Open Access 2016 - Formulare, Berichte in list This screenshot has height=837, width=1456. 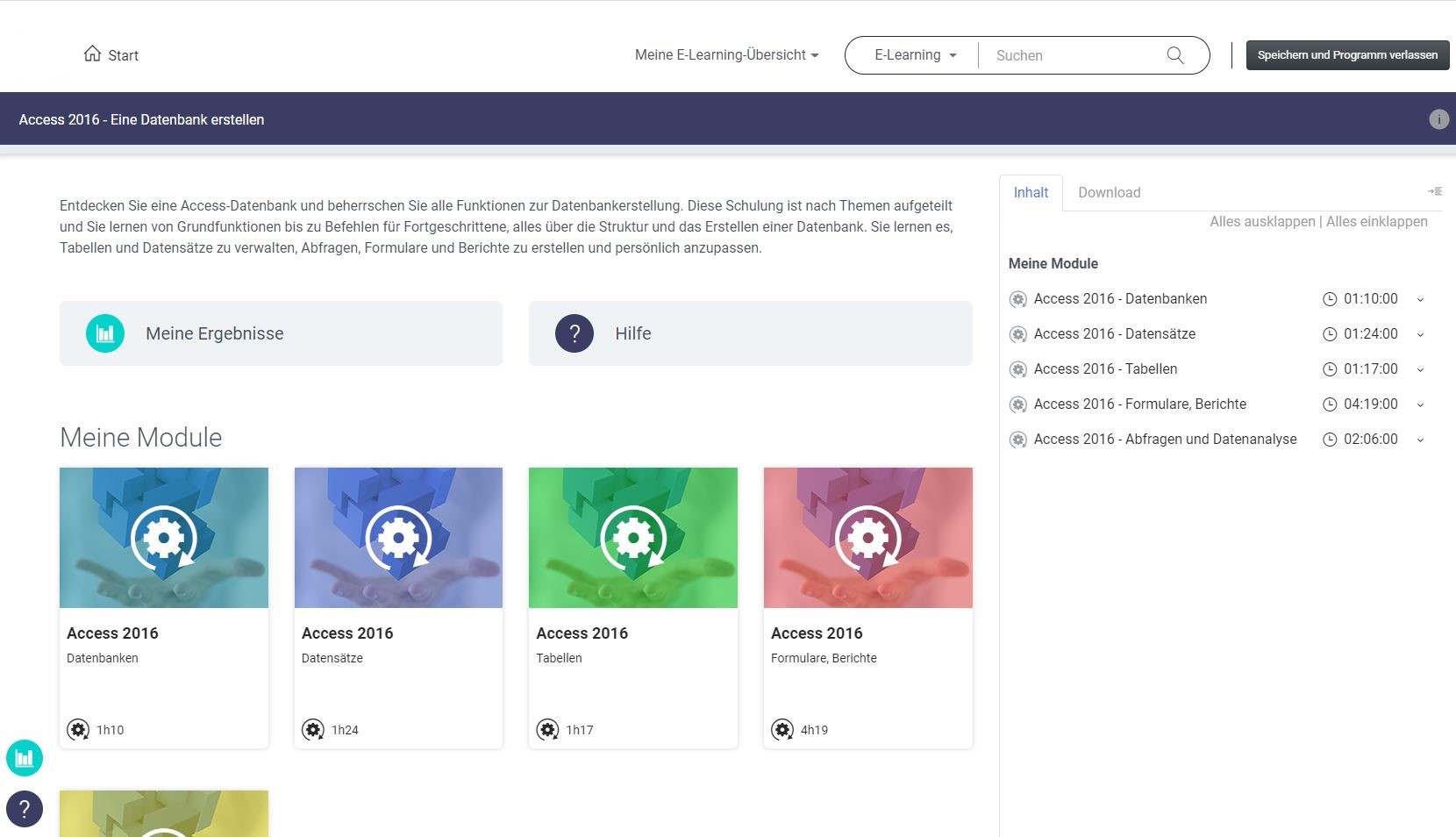point(1139,404)
